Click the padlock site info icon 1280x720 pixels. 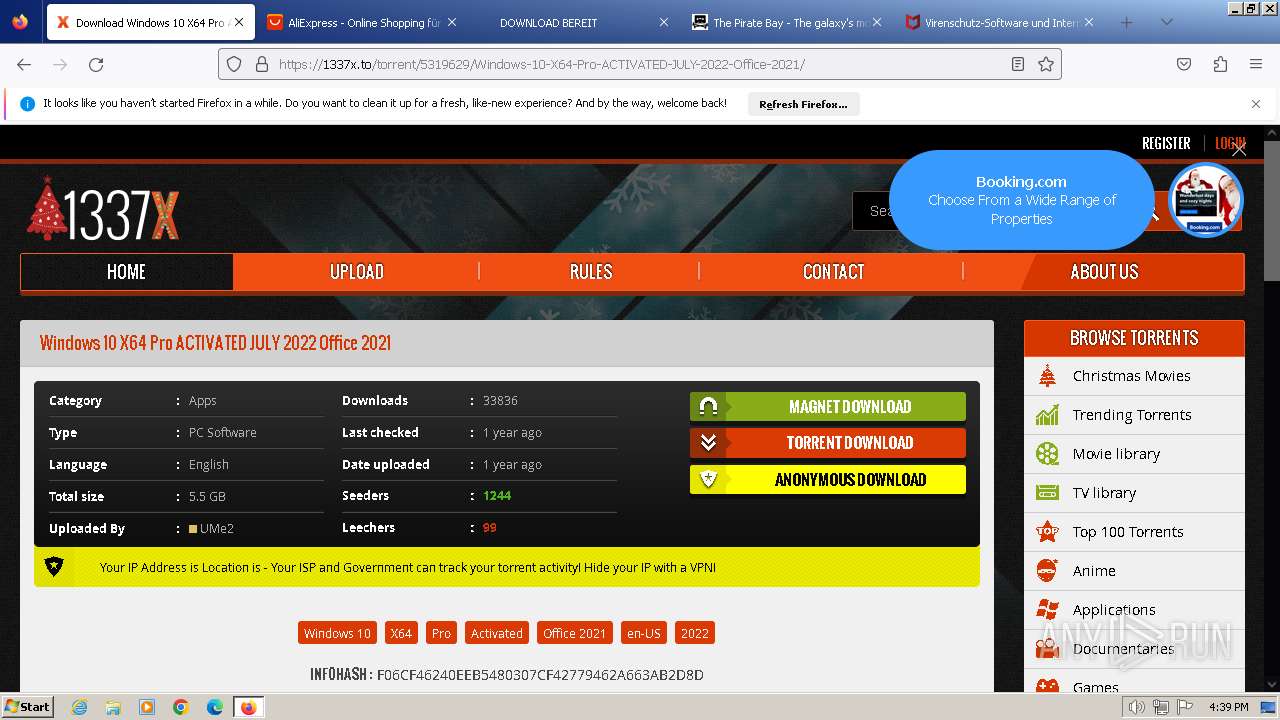click(262, 64)
